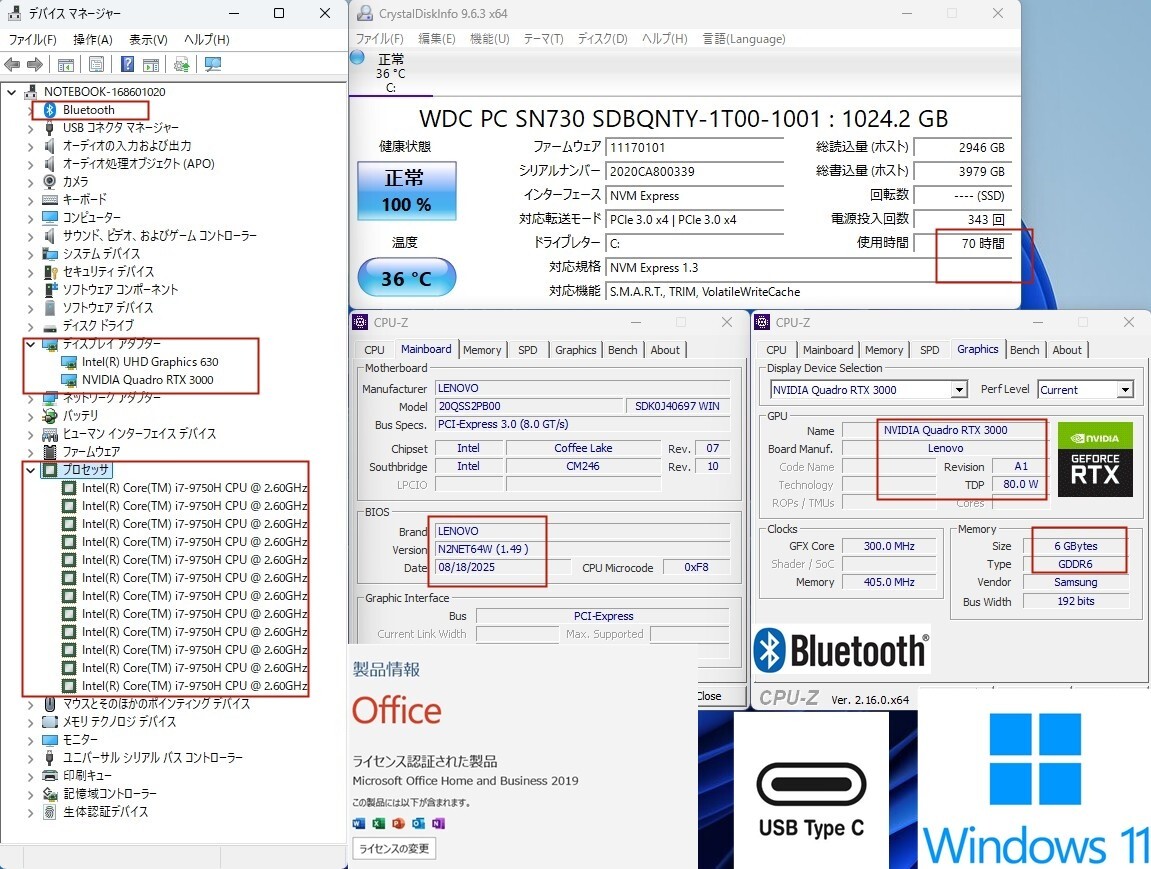Expand the コンピューター node
Image resolution: width=1151 pixels, height=869 pixels.
[30, 218]
